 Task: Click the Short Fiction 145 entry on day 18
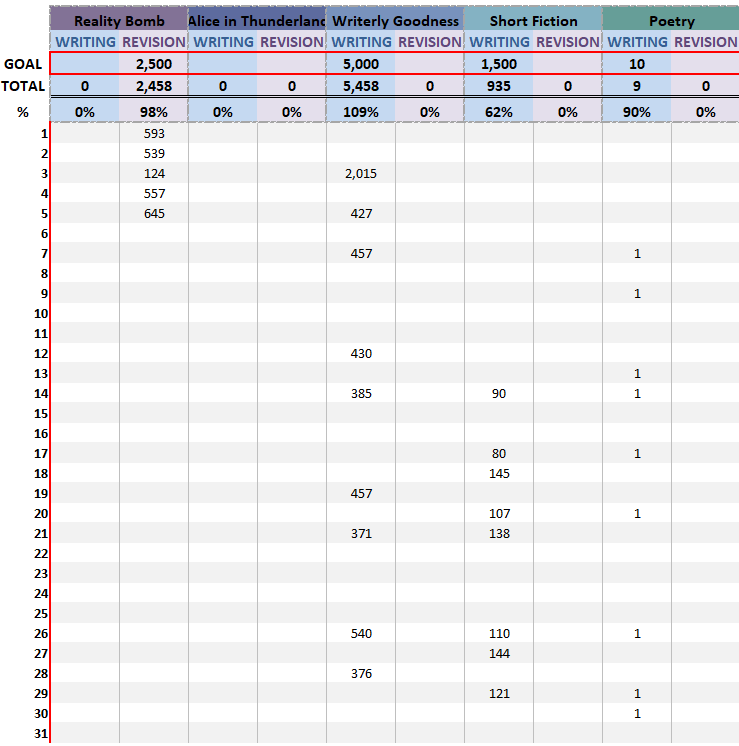499,474
